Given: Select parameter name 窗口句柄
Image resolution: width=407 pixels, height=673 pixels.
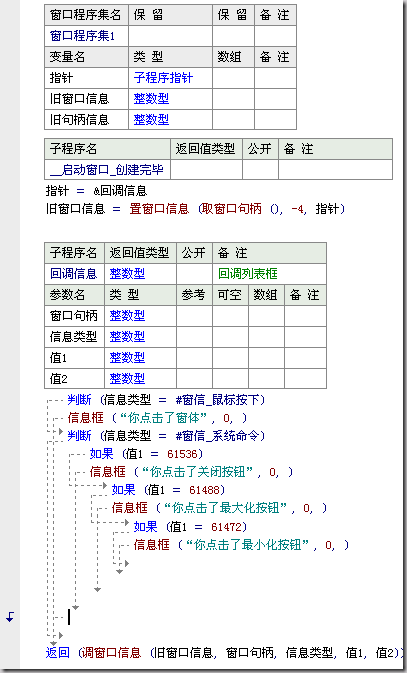Looking at the screenshot, I should [73, 316].
